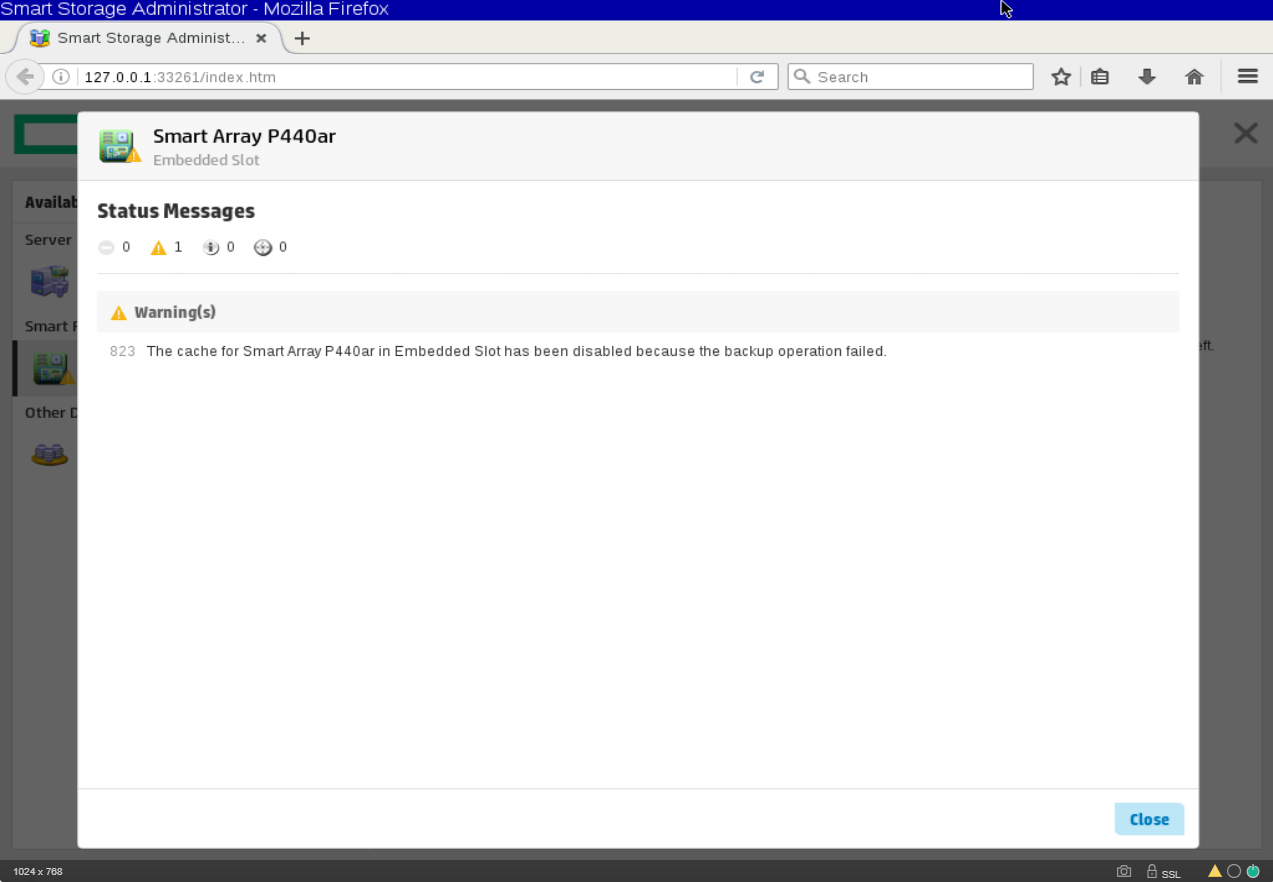Open the Firefox hamburger menu

(1247, 77)
